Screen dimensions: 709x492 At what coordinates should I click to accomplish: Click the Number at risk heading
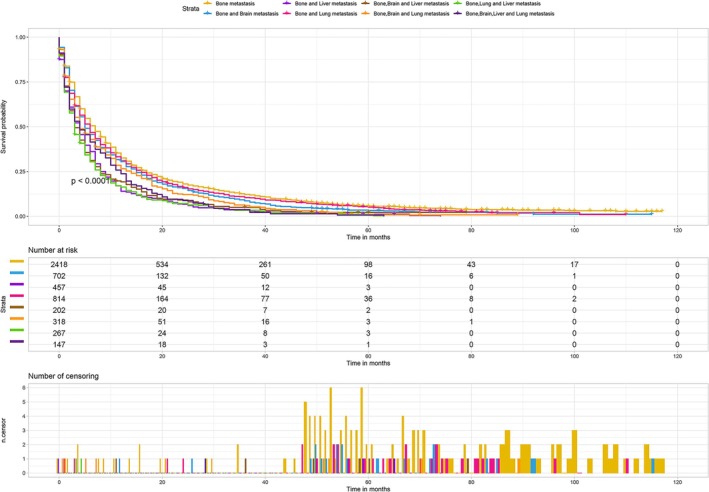click(x=53, y=250)
